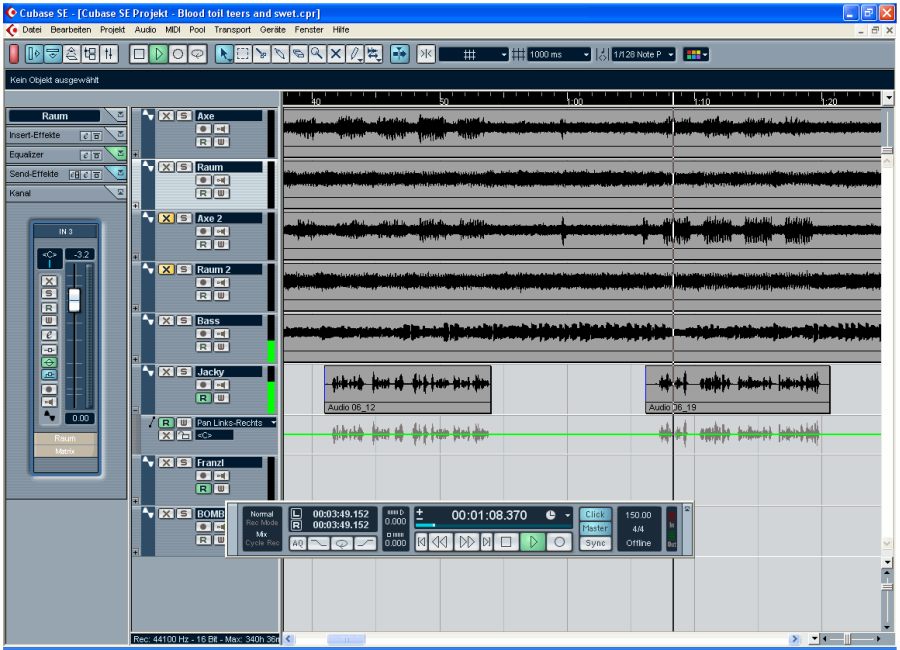Expand the Equalizer inspector section
Image resolution: width=900 pixels, height=650 pixels.
point(120,153)
